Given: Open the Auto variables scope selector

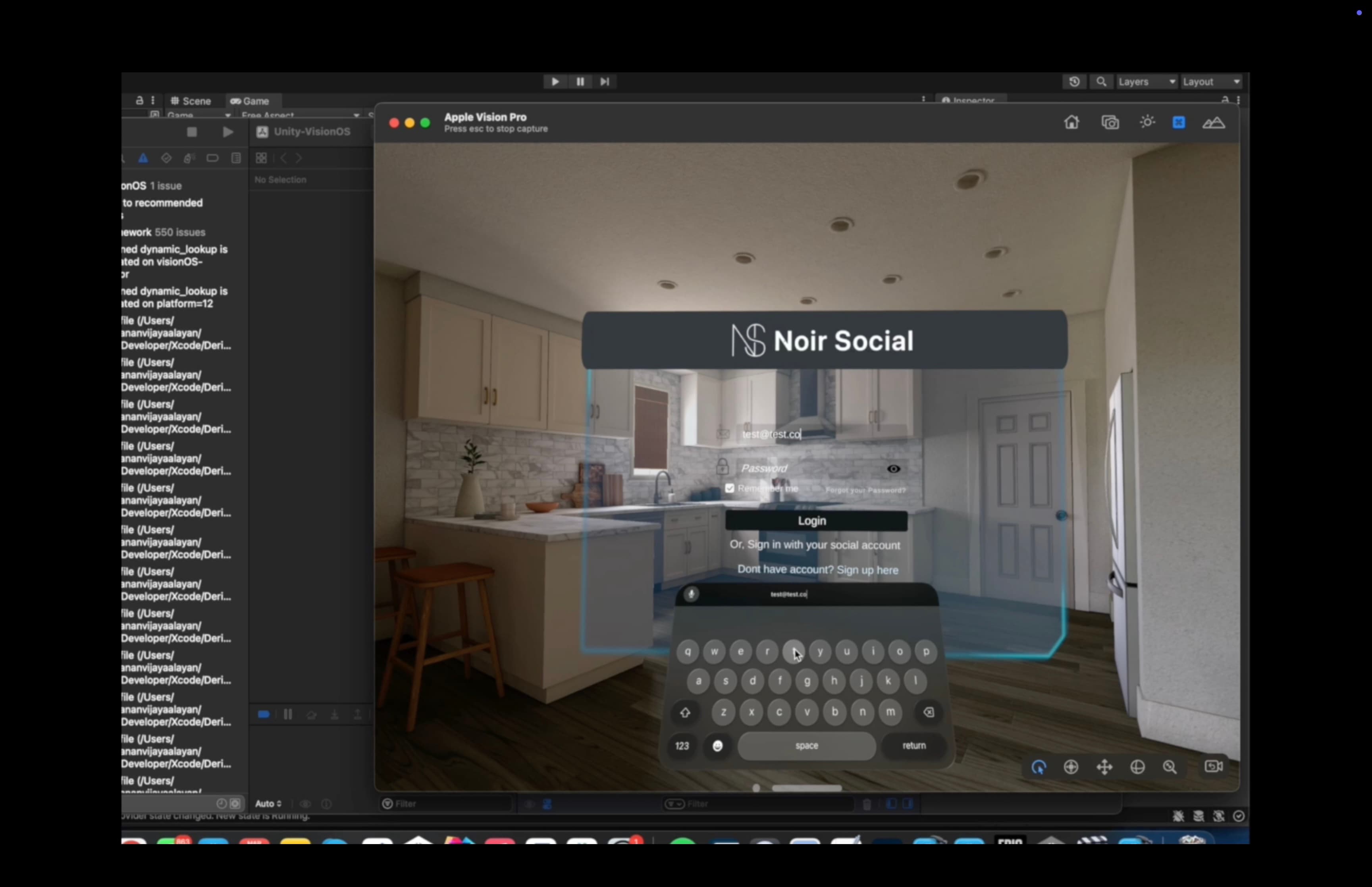Looking at the screenshot, I should pos(268,804).
